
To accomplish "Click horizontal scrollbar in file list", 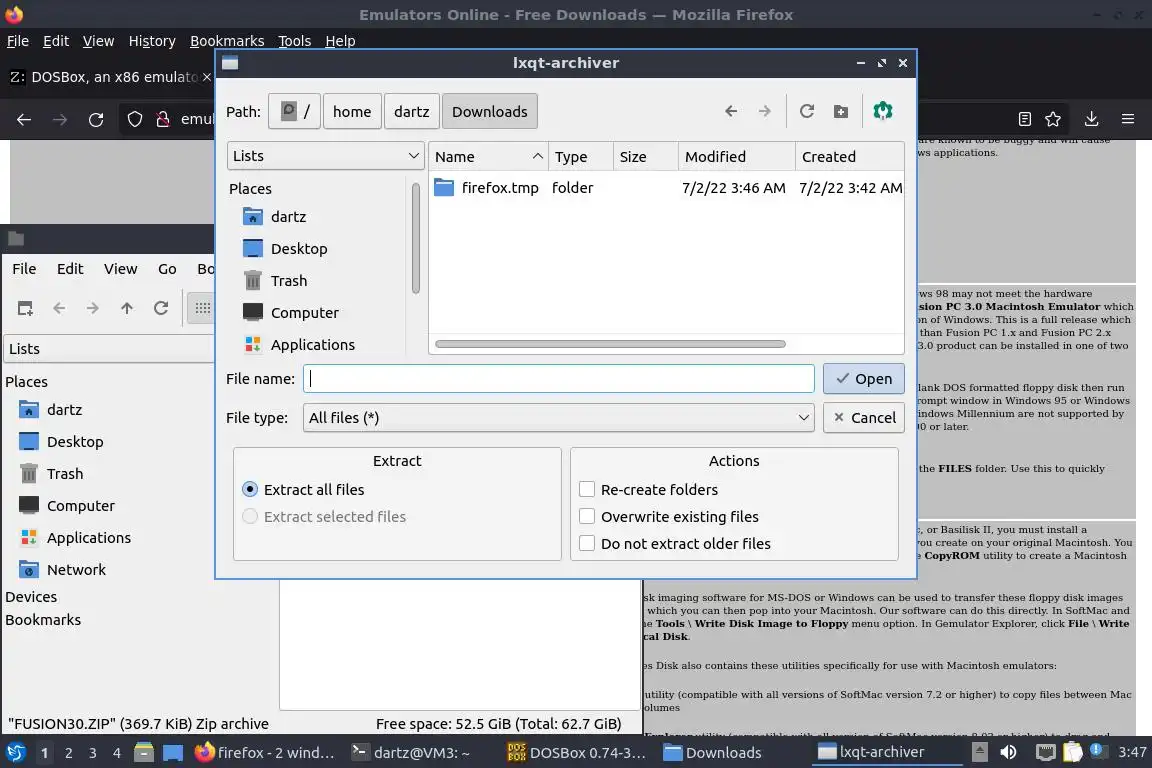I will tap(610, 344).
